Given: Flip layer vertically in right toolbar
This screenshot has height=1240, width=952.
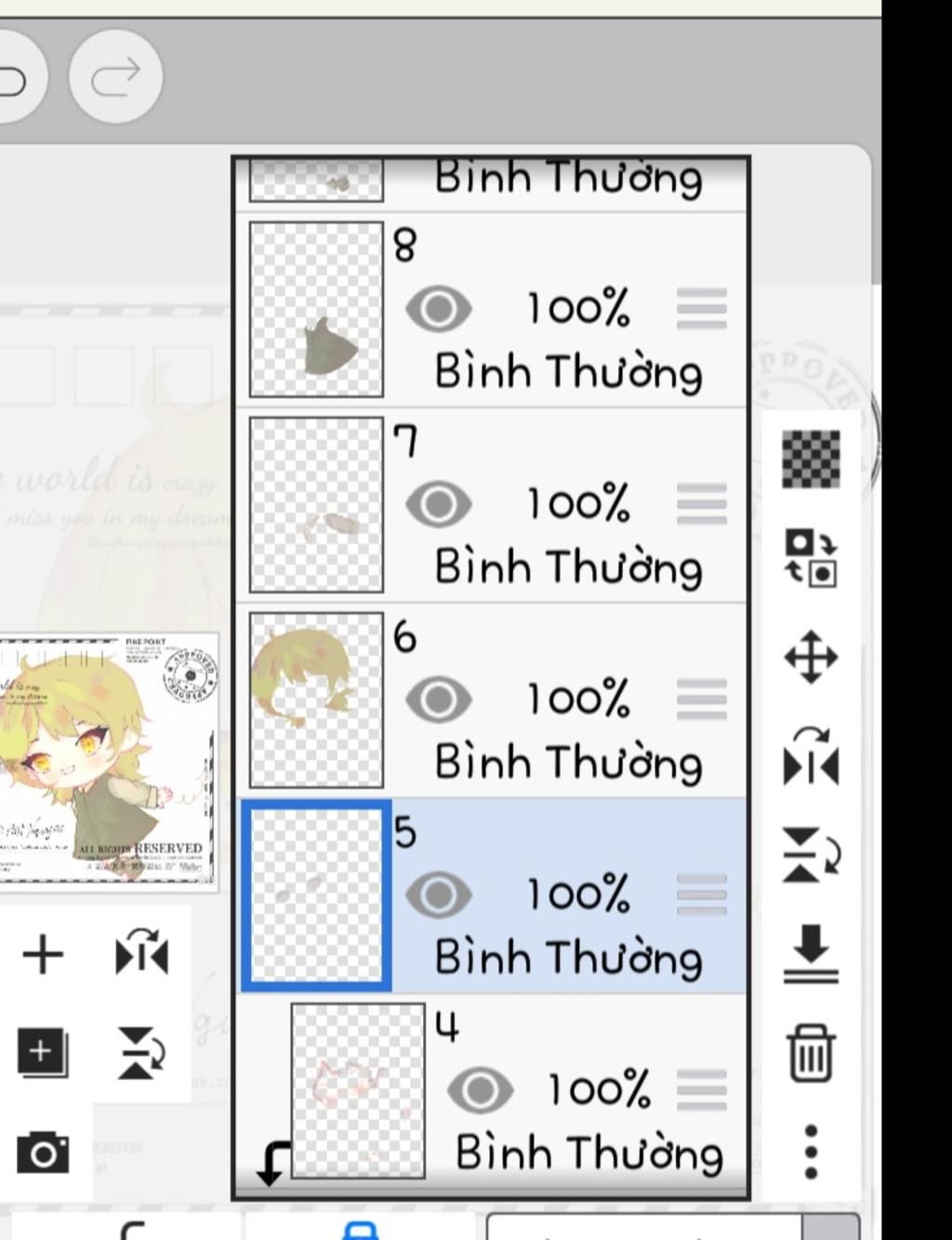Looking at the screenshot, I should (811, 853).
